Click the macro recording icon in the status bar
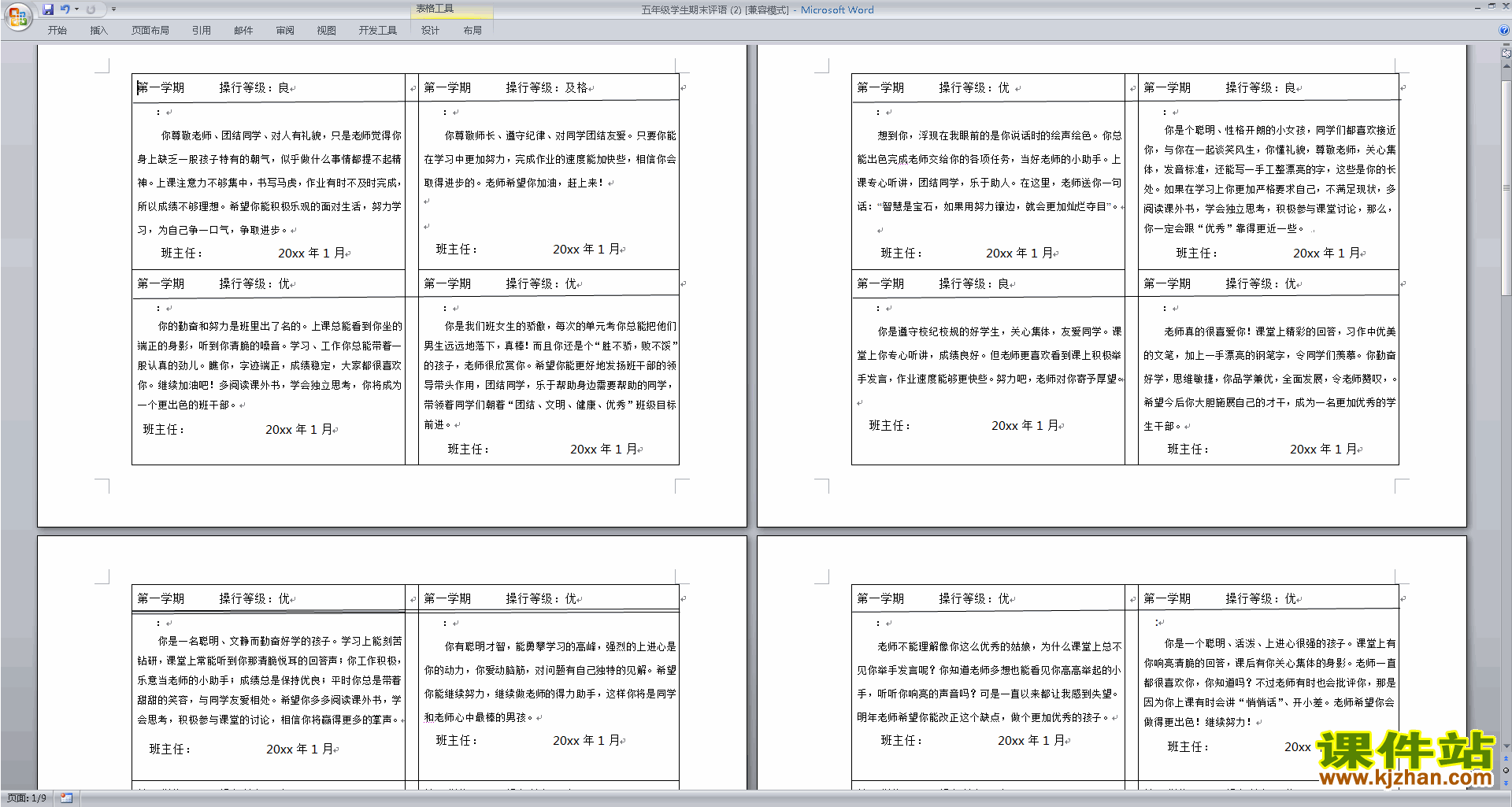Image resolution: width=1512 pixels, height=807 pixels. [66, 798]
